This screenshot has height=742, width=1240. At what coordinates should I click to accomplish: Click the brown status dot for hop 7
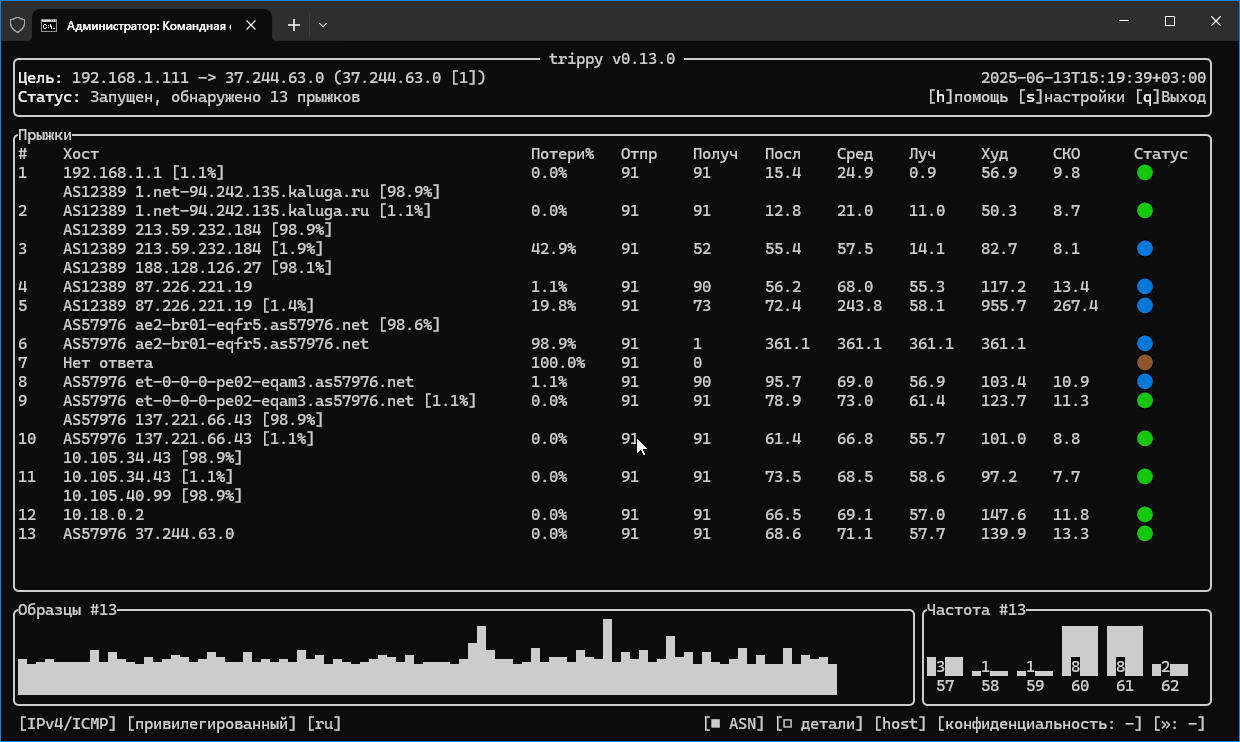tap(1145, 362)
